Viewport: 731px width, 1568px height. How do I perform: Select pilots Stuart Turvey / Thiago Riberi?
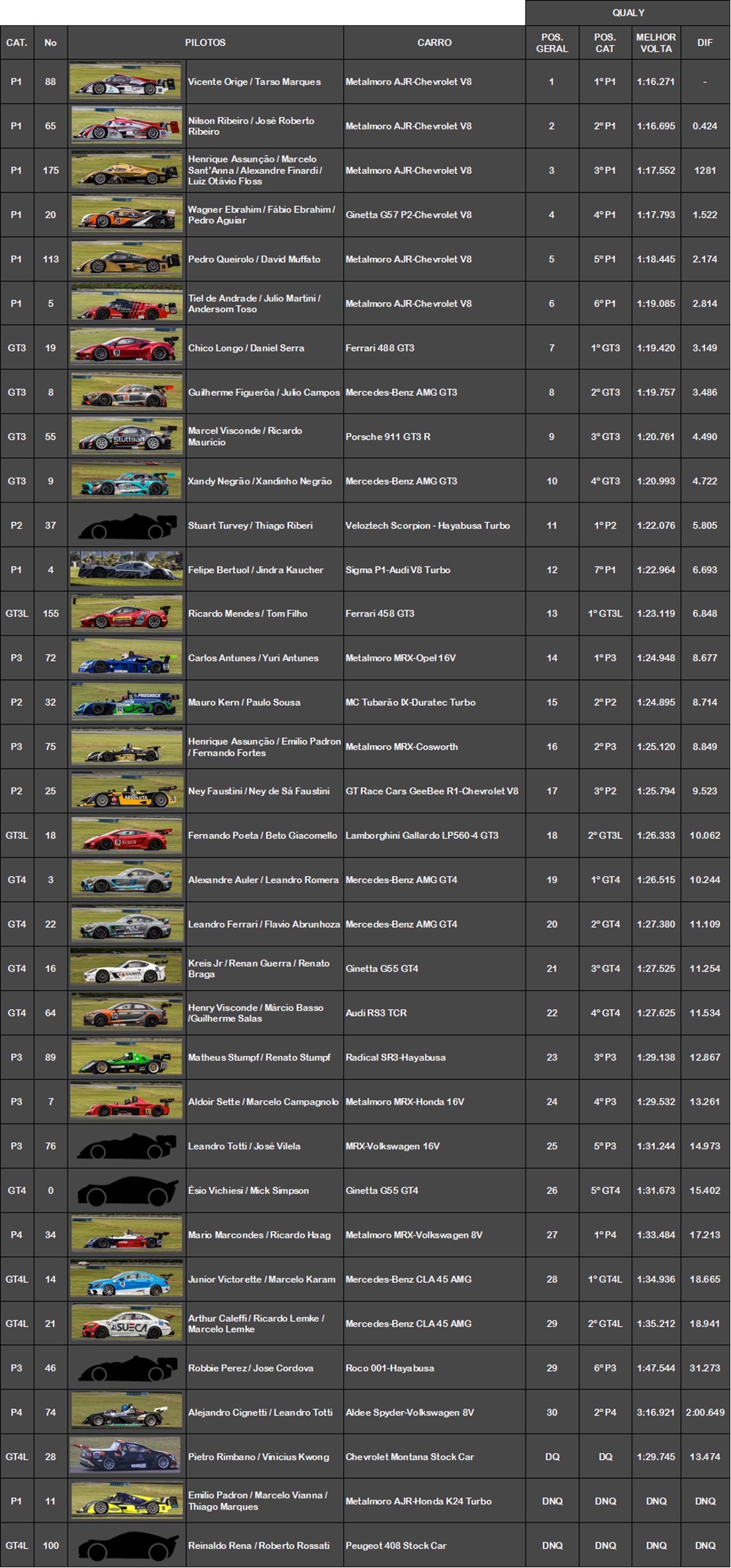click(250, 525)
